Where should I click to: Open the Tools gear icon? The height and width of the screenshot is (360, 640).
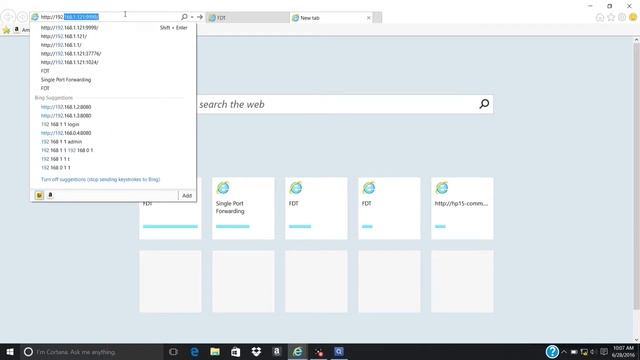622,17
